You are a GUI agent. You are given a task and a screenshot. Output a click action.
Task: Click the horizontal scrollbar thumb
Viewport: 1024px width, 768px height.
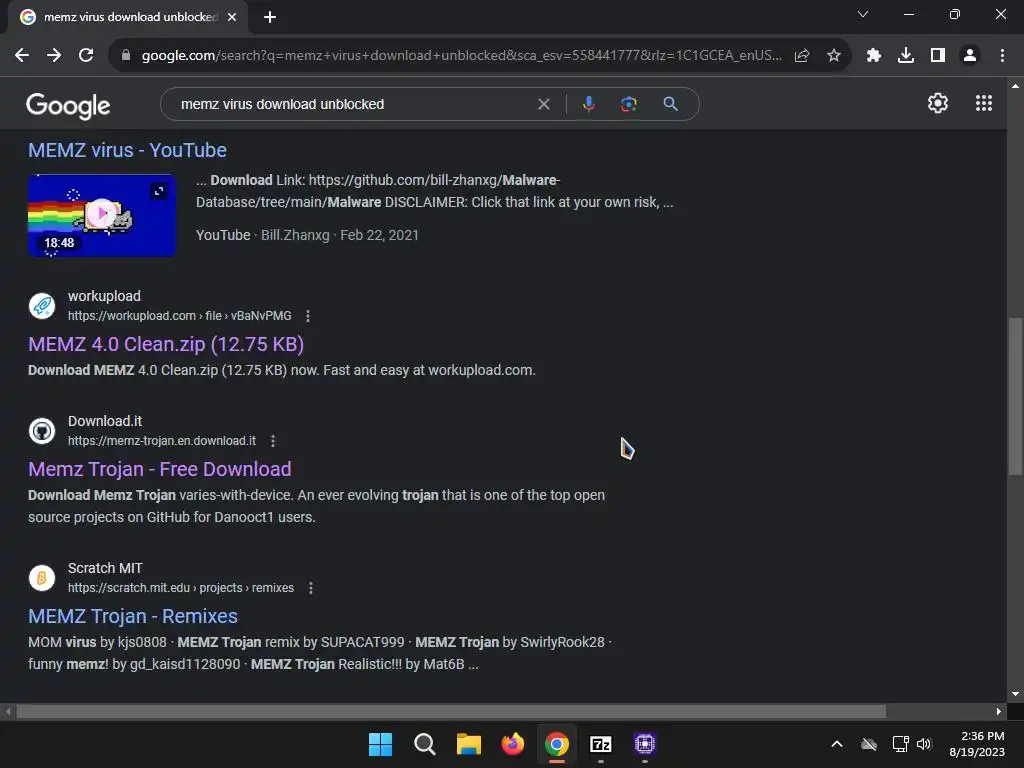point(451,711)
